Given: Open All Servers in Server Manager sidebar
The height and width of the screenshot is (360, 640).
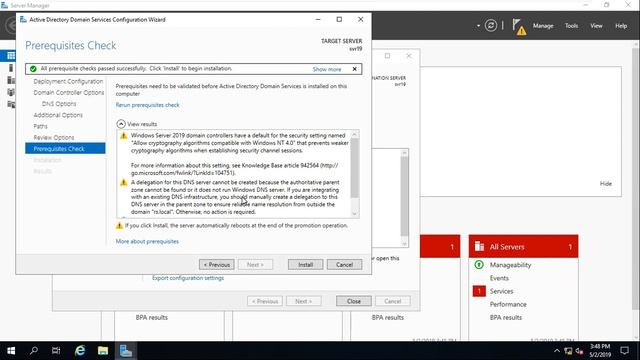Looking at the screenshot, I should click(11, 80).
